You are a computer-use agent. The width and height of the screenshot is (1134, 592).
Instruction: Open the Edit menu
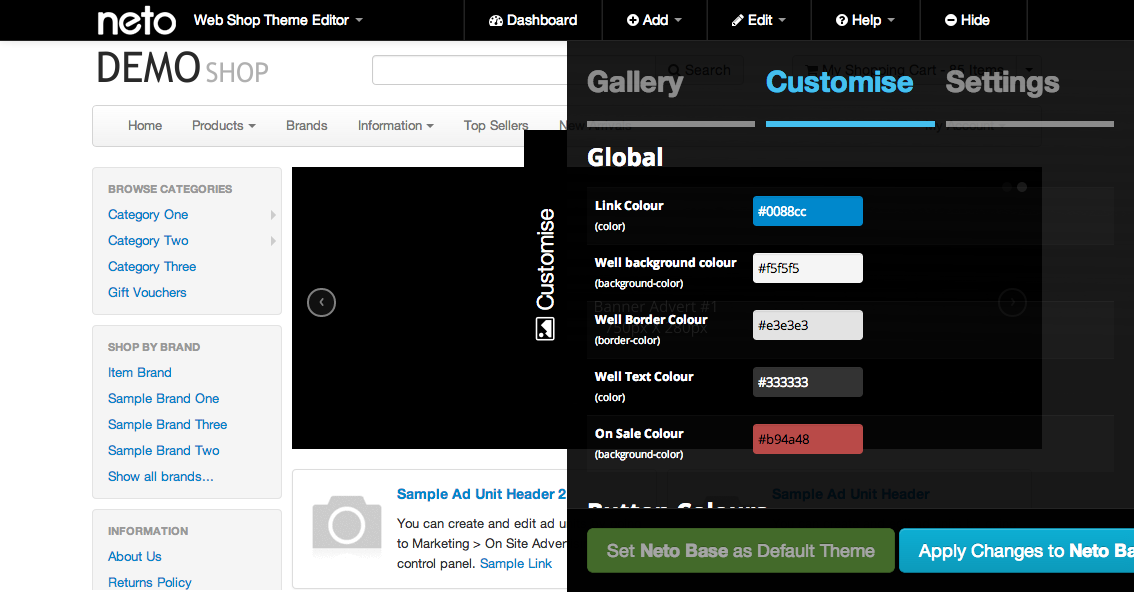point(759,20)
